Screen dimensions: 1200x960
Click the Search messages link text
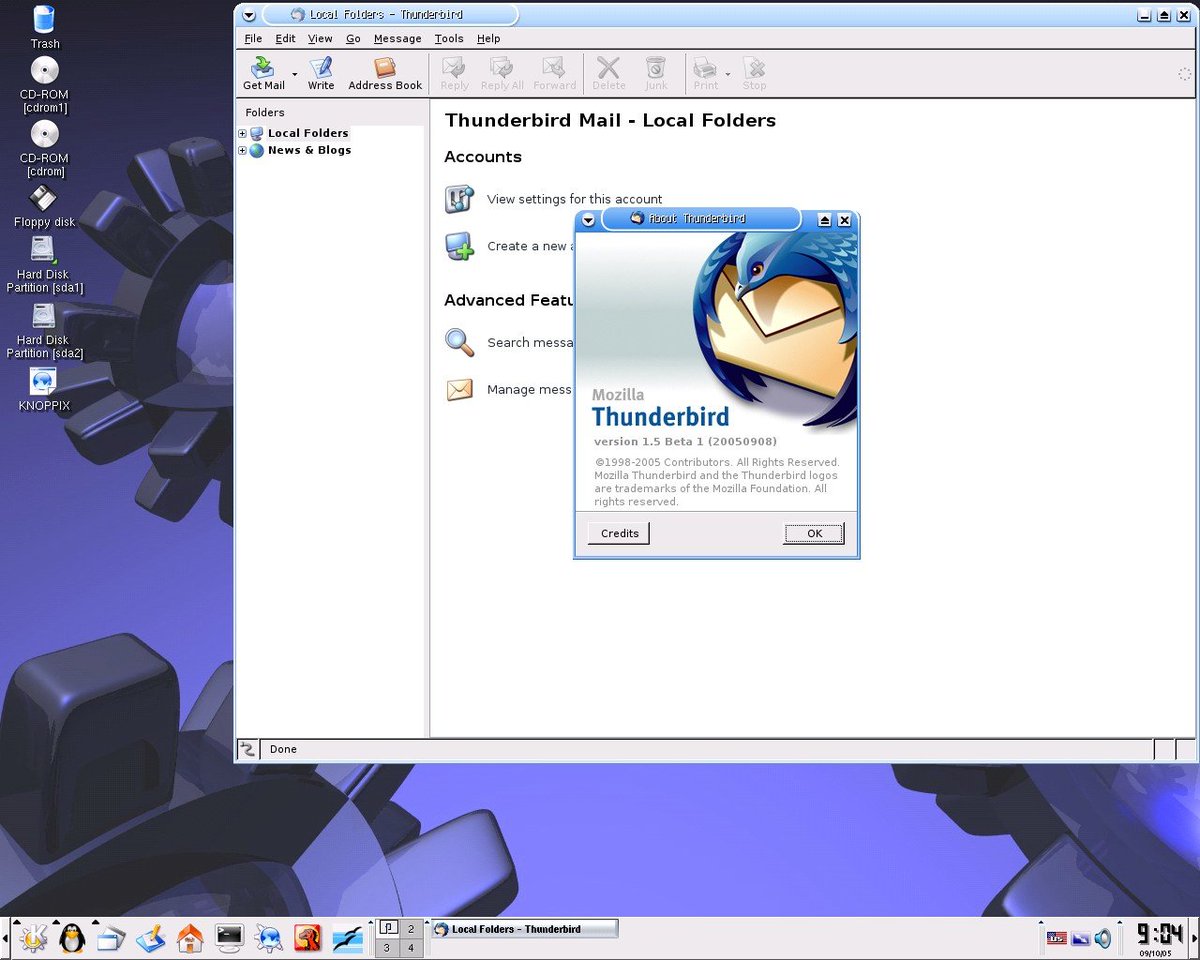530,342
